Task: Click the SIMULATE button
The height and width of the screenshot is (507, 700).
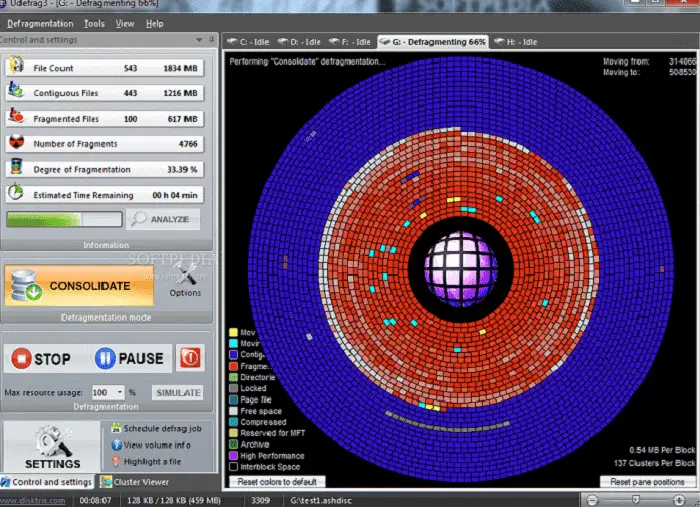Action: click(x=178, y=393)
